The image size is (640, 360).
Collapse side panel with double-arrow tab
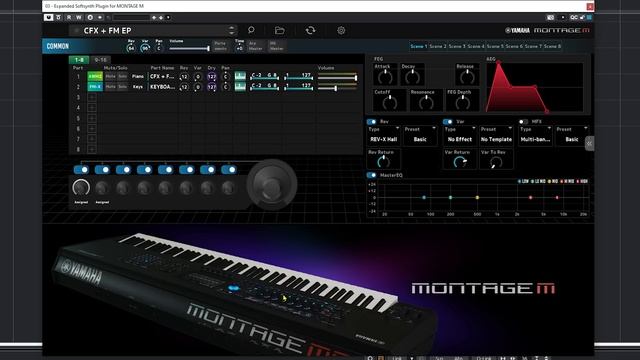(x=589, y=143)
